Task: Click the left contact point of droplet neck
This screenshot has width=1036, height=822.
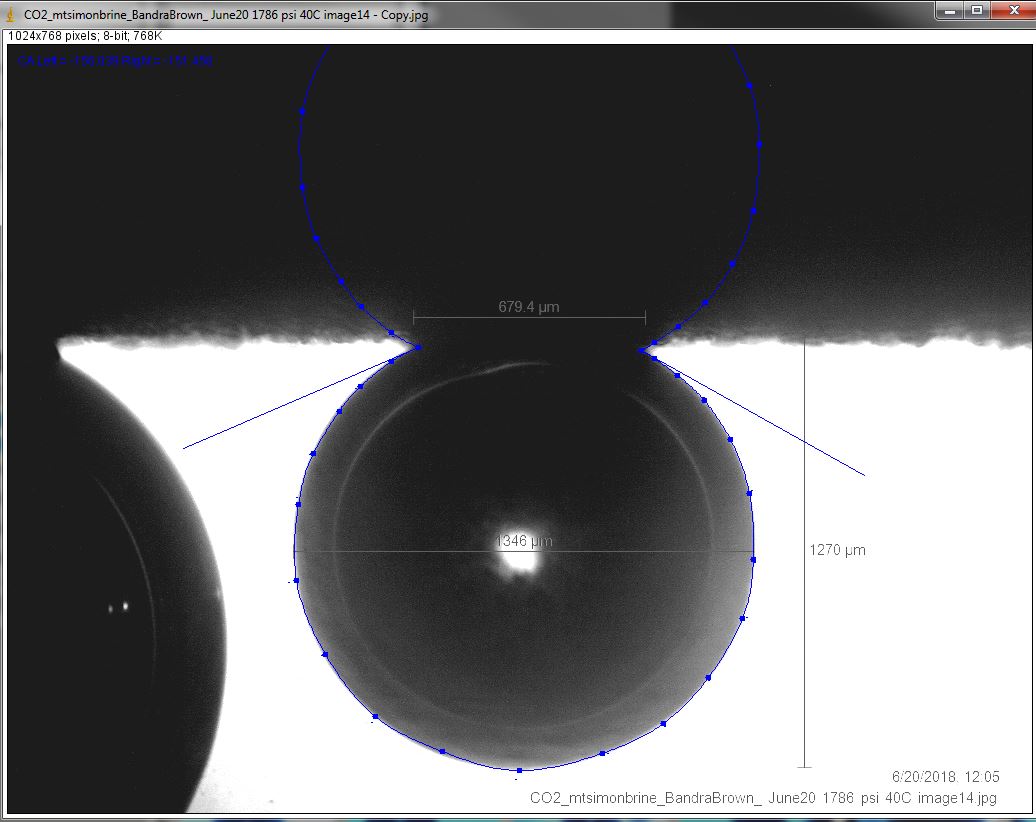Action: (418, 347)
